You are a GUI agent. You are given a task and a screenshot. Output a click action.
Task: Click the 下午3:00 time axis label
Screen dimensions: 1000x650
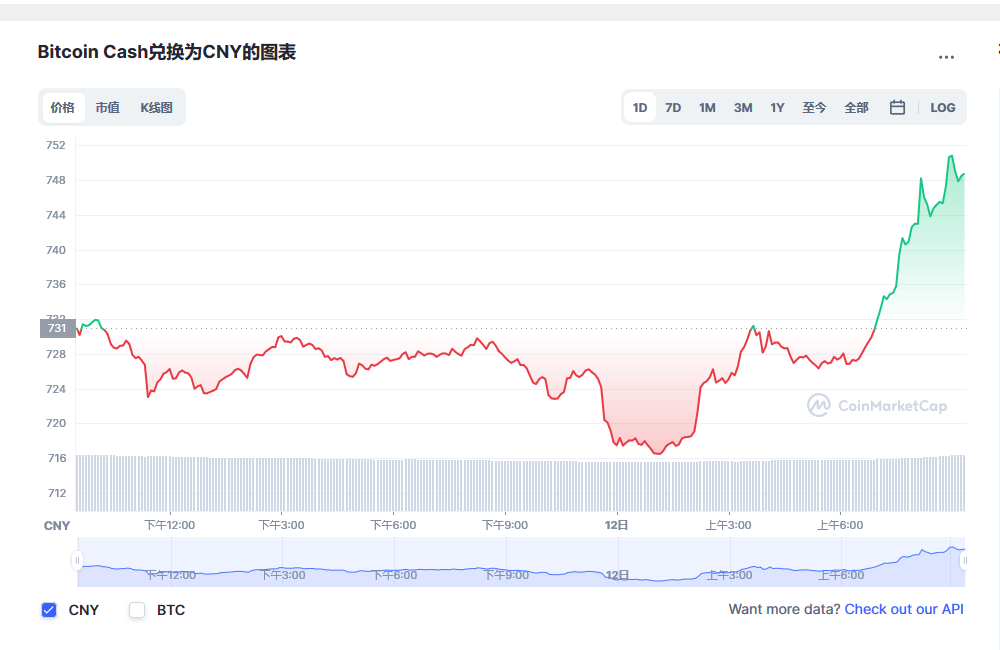click(x=281, y=525)
